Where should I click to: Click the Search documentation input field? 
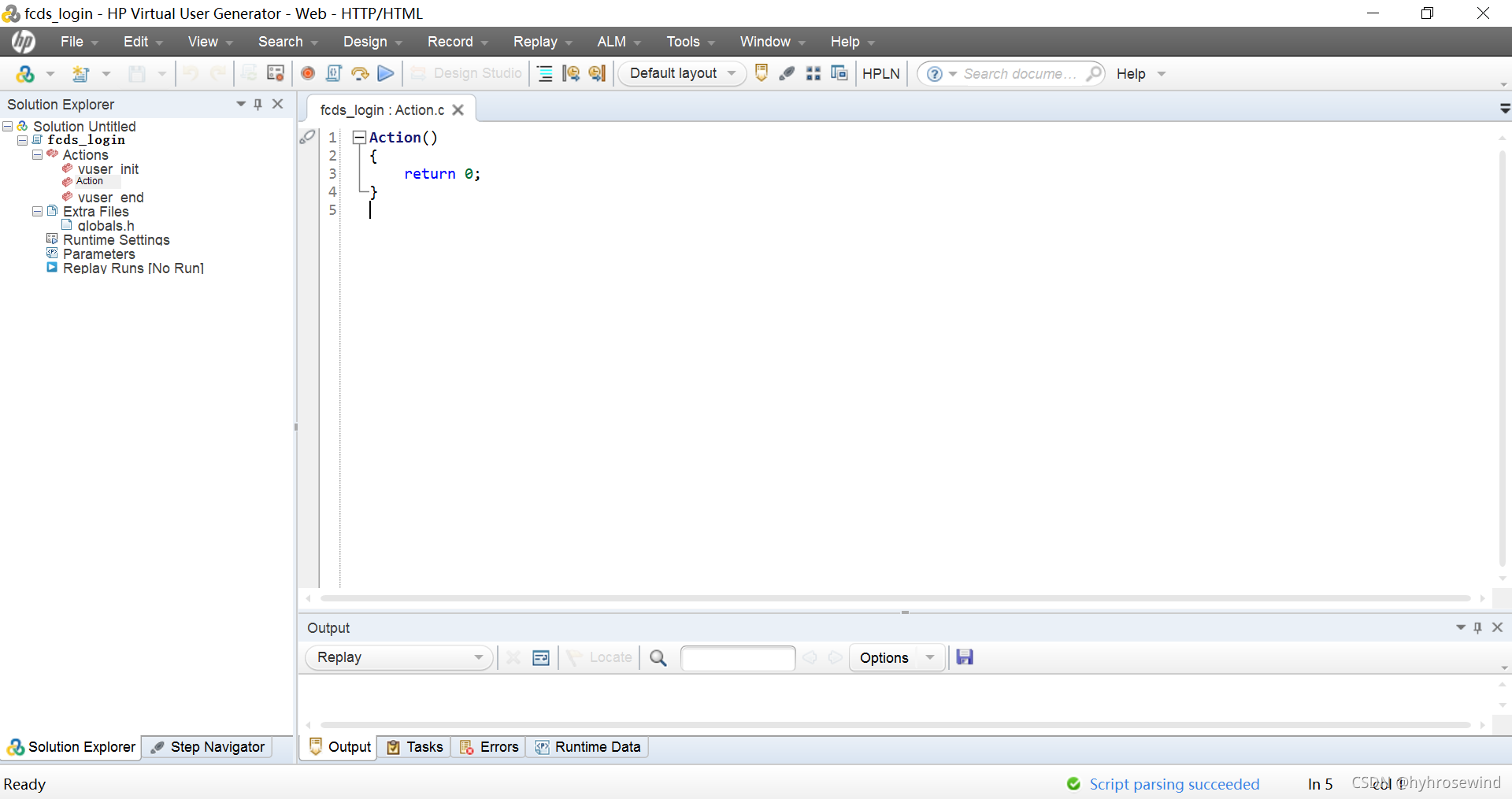(x=1019, y=74)
